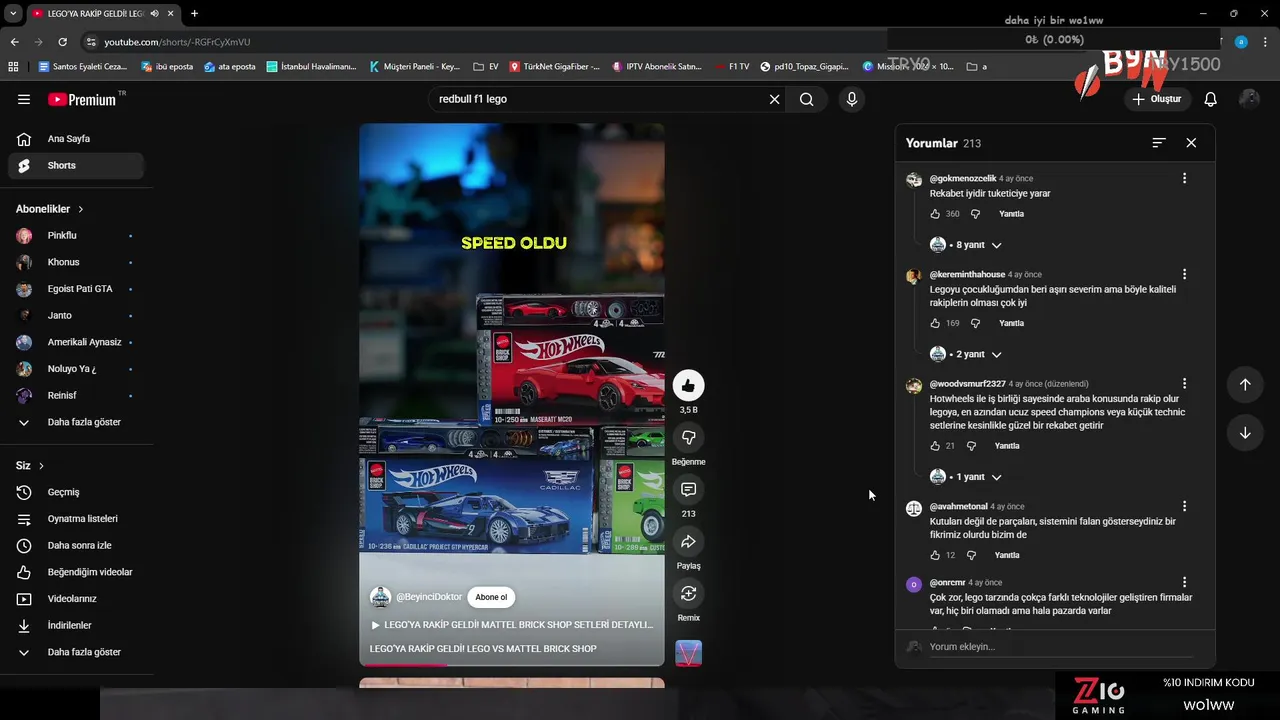Open a new browser tab with plus
This screenshot has height=720, width=1280.
(x=194, y=13)
